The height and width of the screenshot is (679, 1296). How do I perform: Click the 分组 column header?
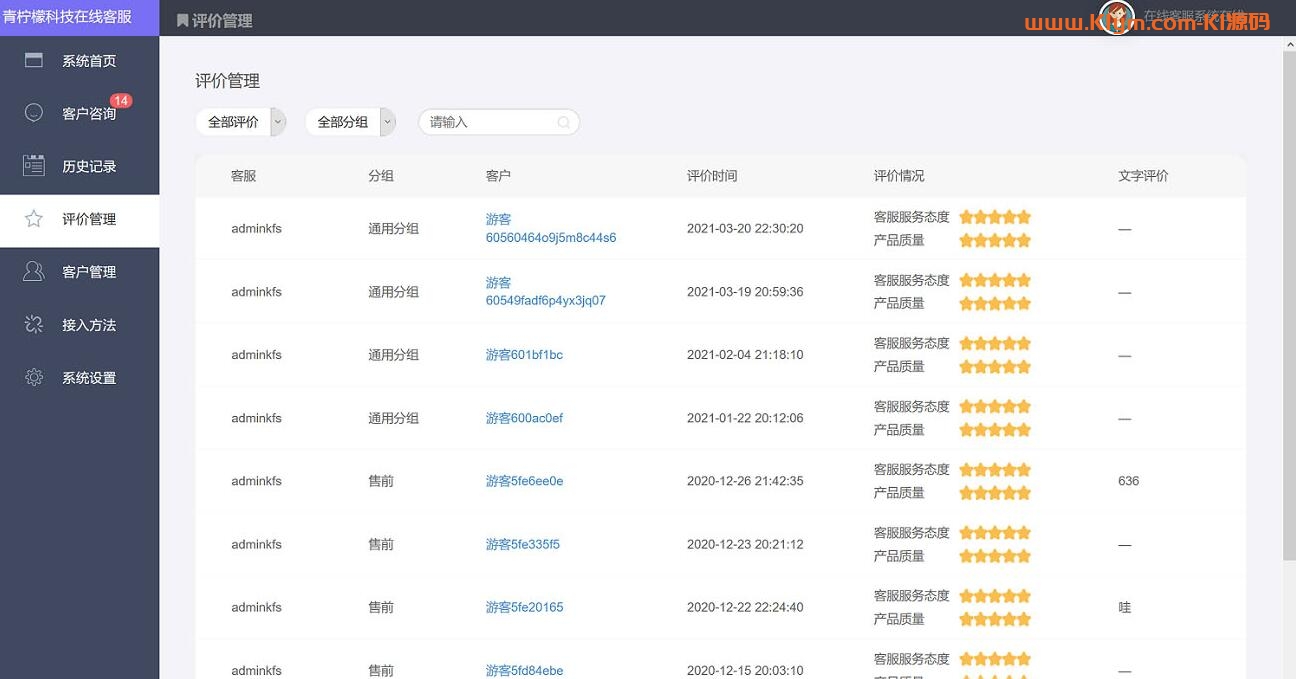click(x=381, y=176)
